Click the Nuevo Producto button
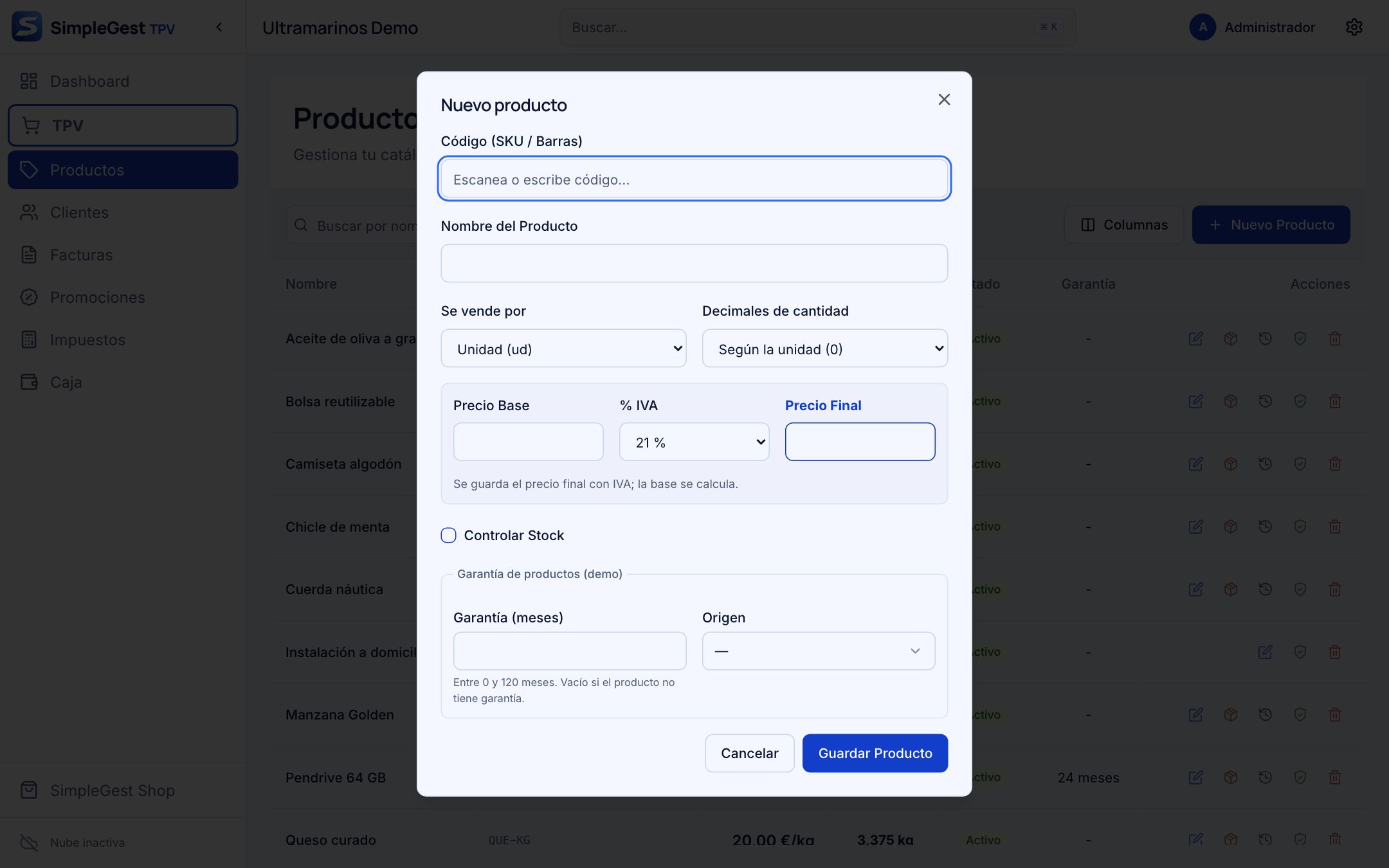Viewport: 1389px width, 868px height. 1271,224
